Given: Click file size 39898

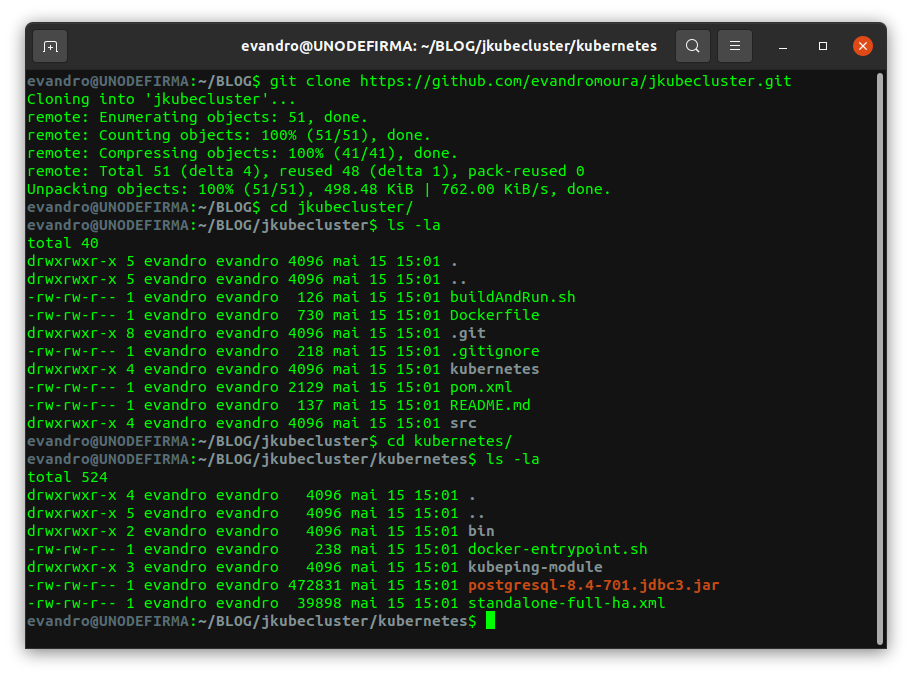Looking at the screenshot, I should tap(319, 603).
